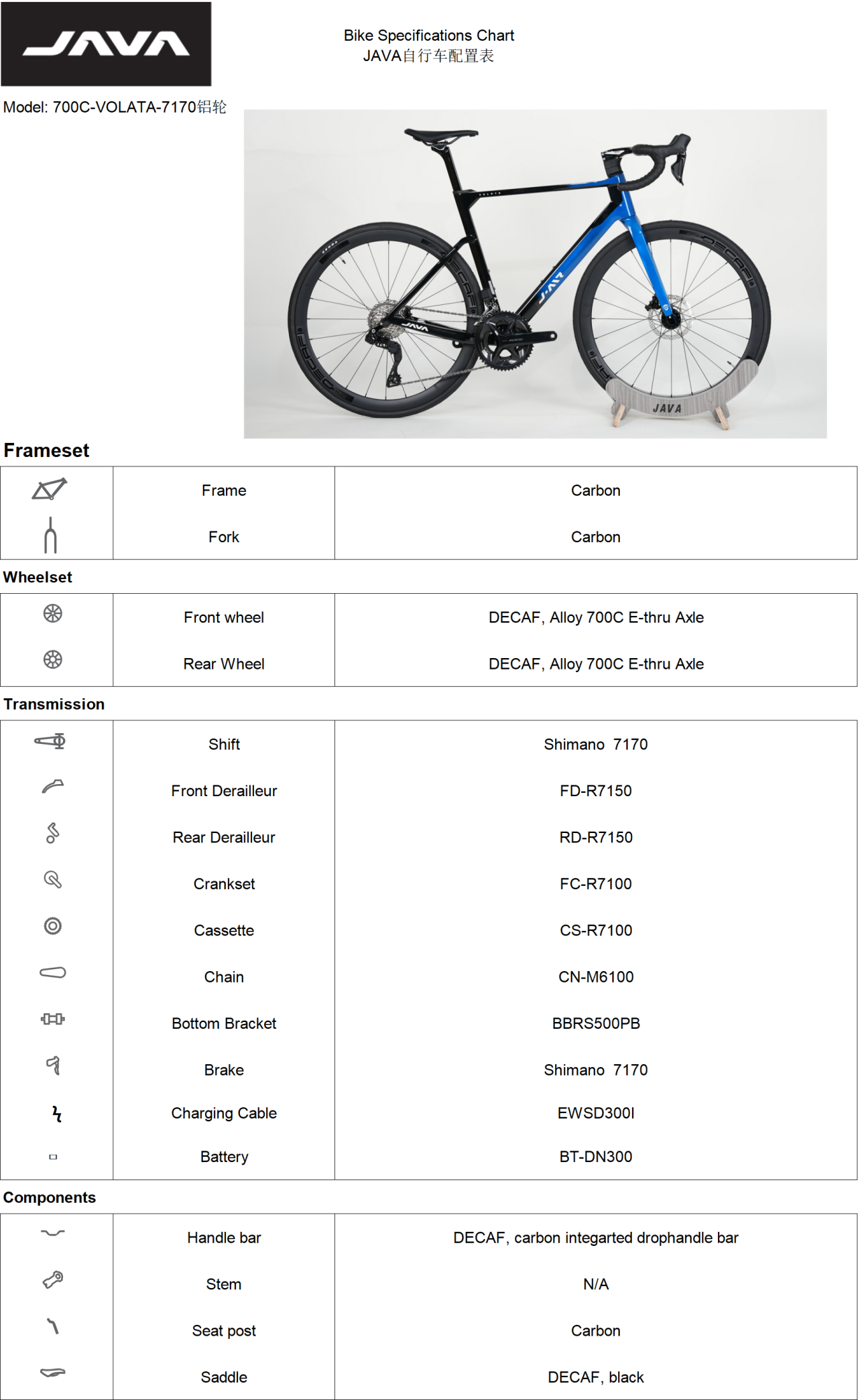Click the Bike Specifications Chart title

(428, 36)
